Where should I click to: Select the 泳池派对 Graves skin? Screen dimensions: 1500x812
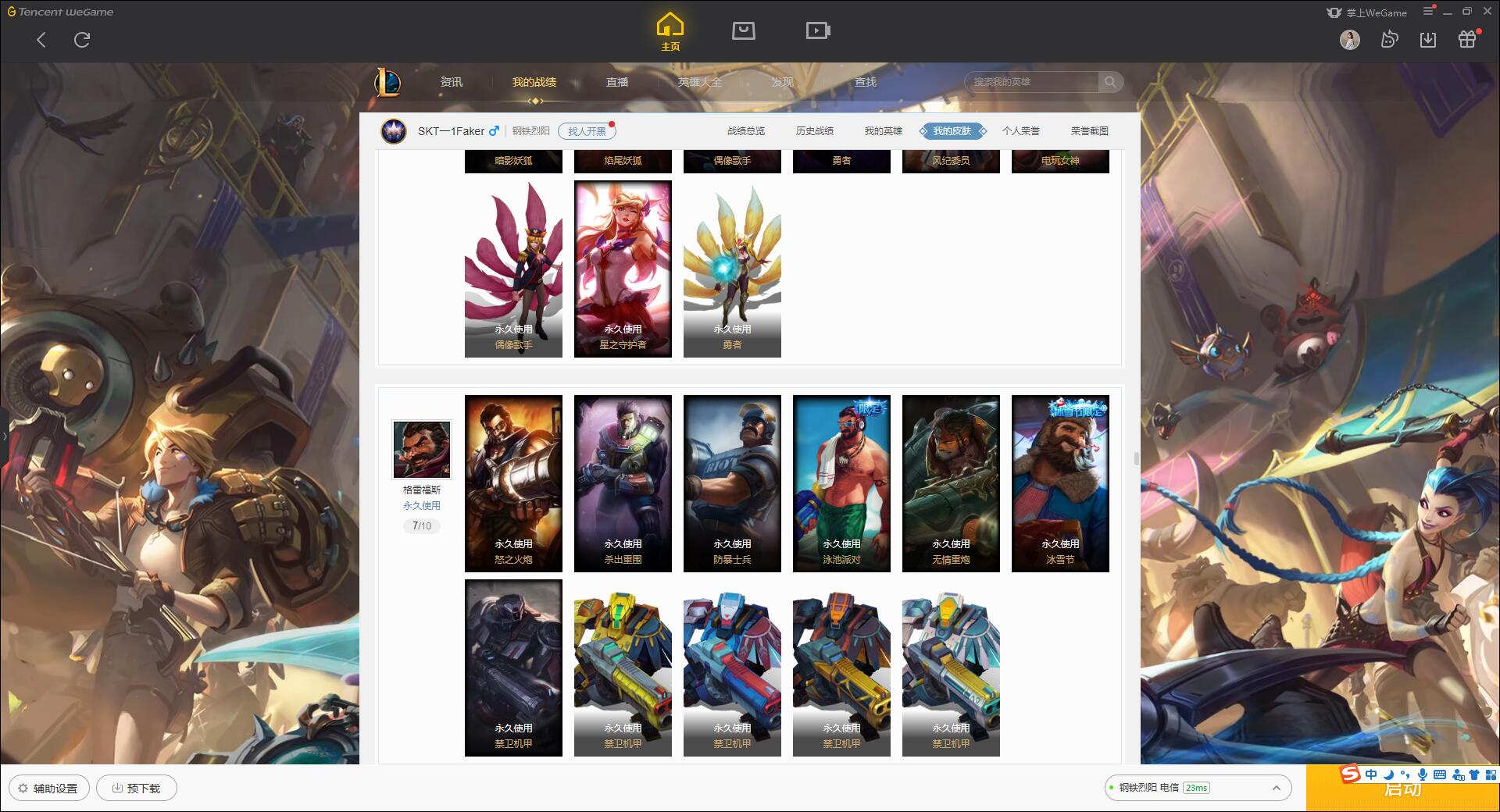(x=841, y=483)
